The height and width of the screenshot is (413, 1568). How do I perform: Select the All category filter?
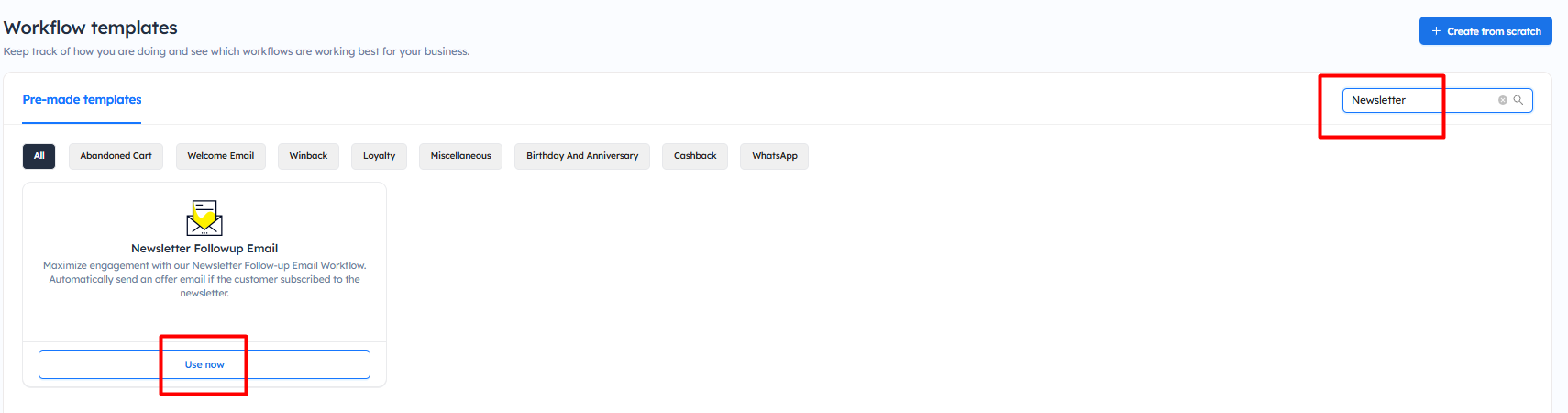[39, 156]
